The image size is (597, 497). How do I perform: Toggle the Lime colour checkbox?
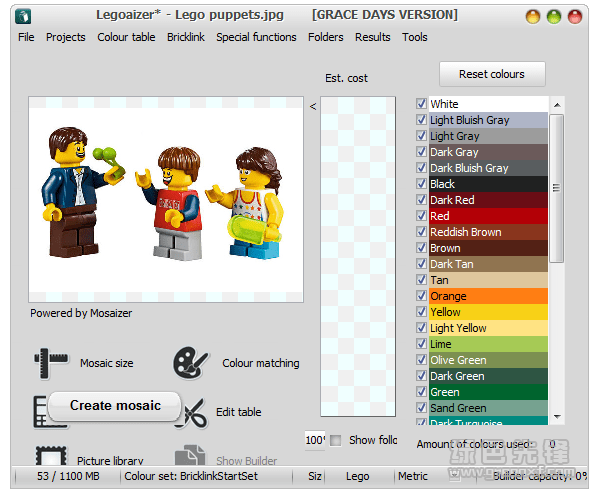coord(421,344)
